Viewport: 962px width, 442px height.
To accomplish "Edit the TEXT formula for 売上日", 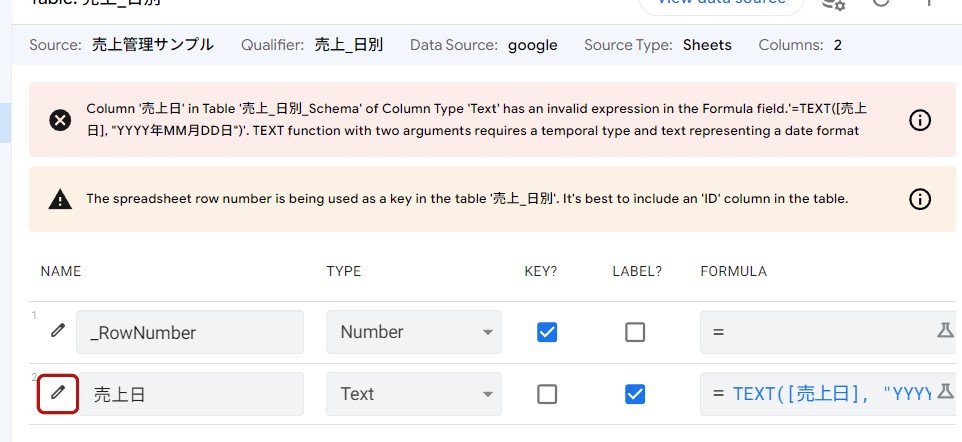I will point(830,394).
